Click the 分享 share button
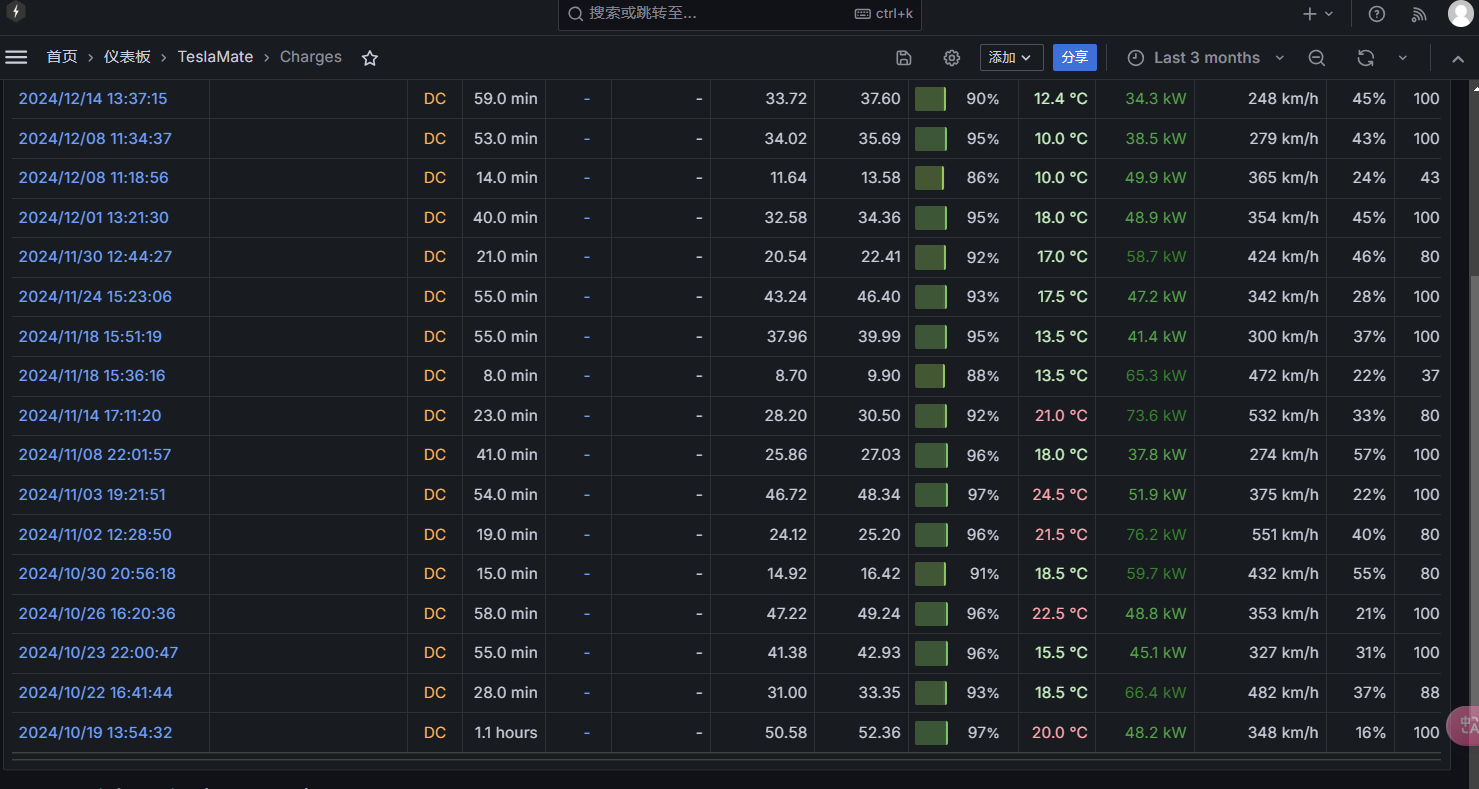Screen dimensions: 1479x789 1074,58
